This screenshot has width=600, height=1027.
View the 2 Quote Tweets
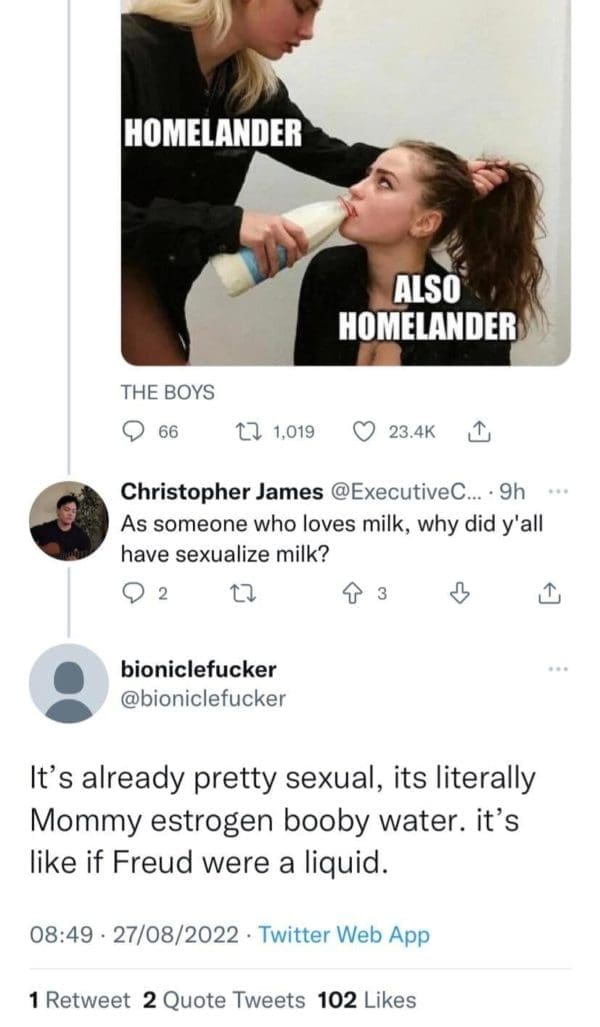point(224,999)
